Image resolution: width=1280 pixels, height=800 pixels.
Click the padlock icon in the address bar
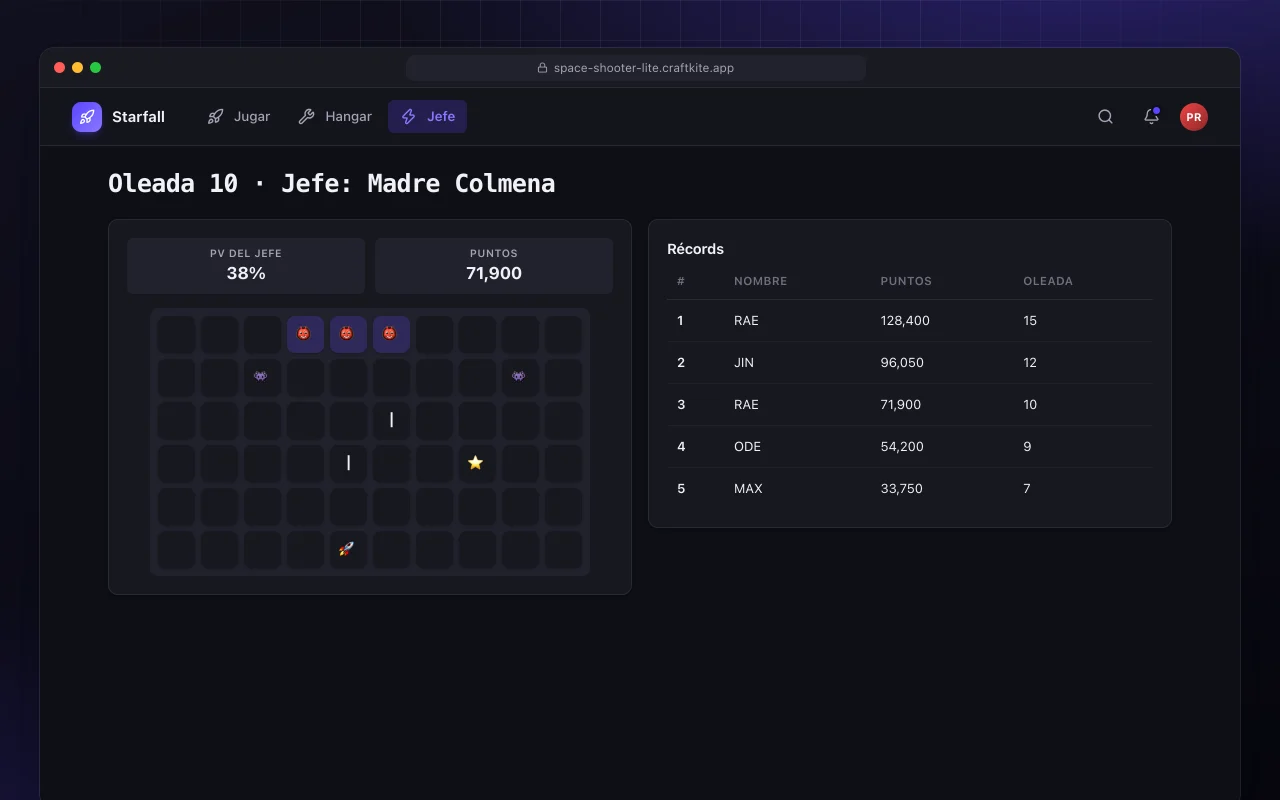(x=542, y=68)
